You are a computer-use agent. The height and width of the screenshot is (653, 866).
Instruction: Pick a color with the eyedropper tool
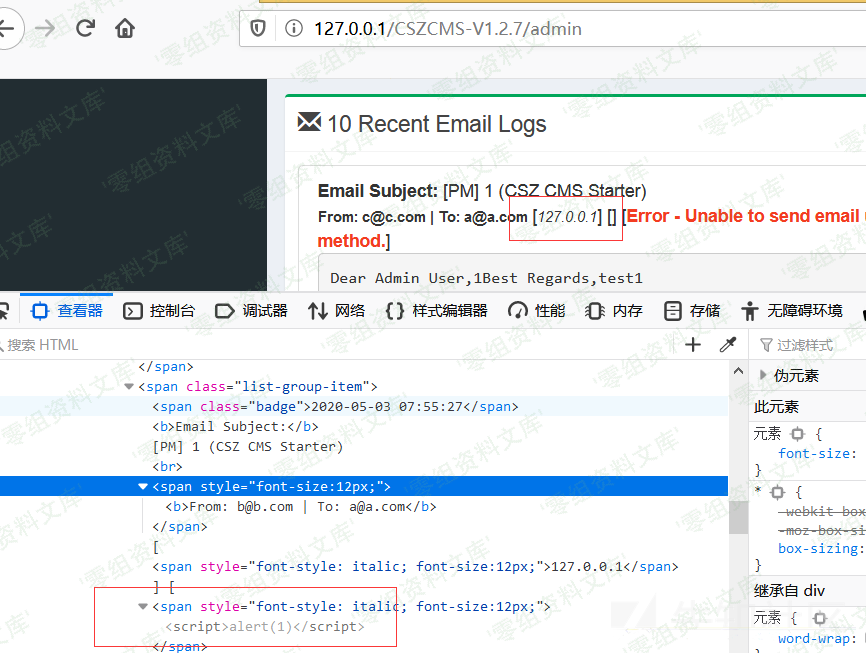[728, 345]
